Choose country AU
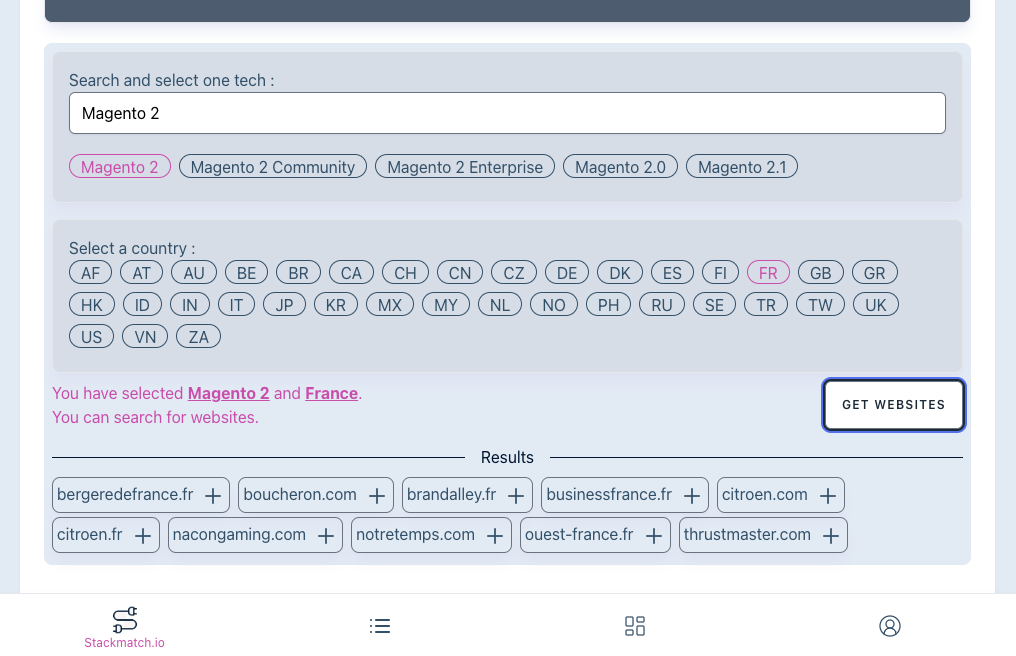 [x=194, y=272]
